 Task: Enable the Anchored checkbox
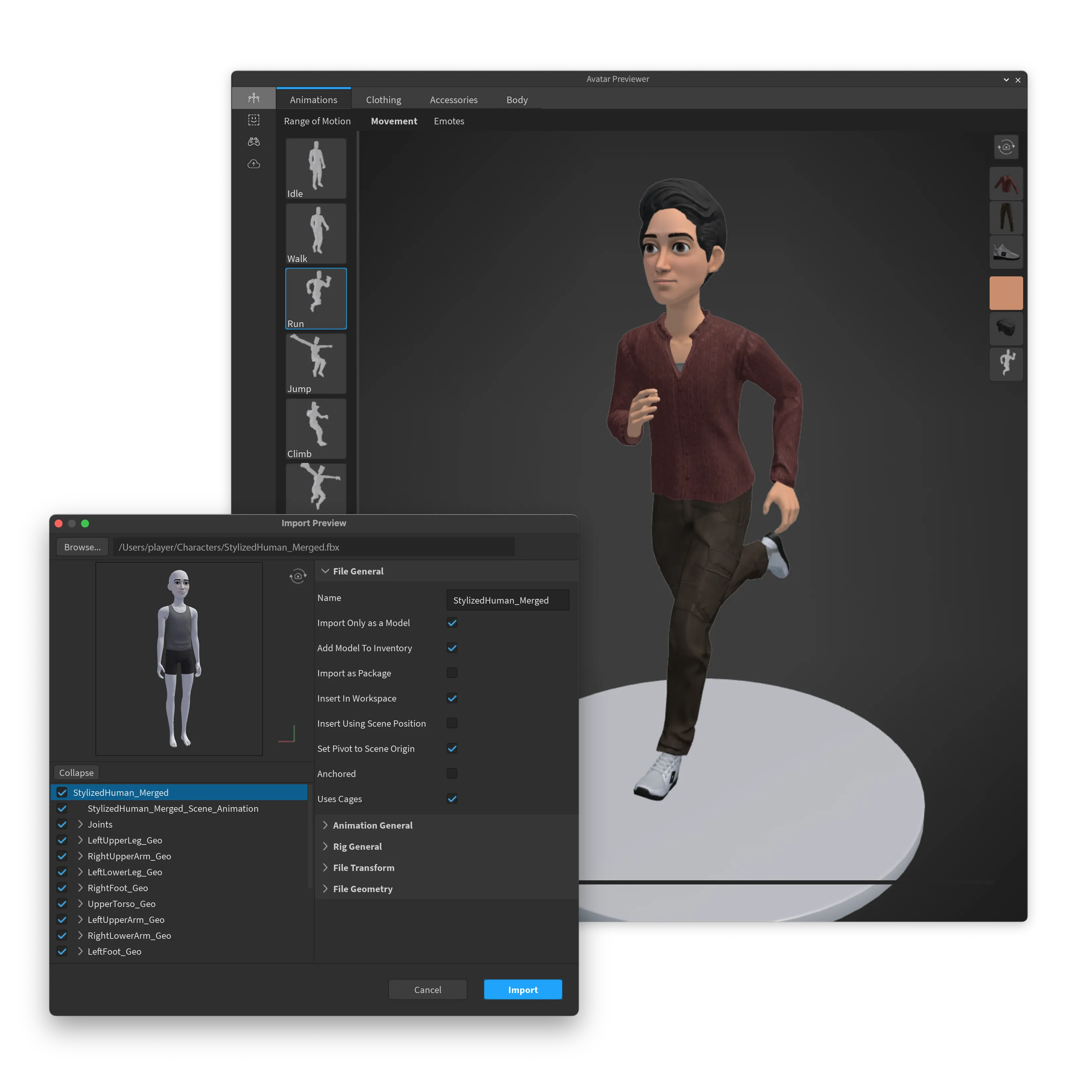[x=452, y=773]
